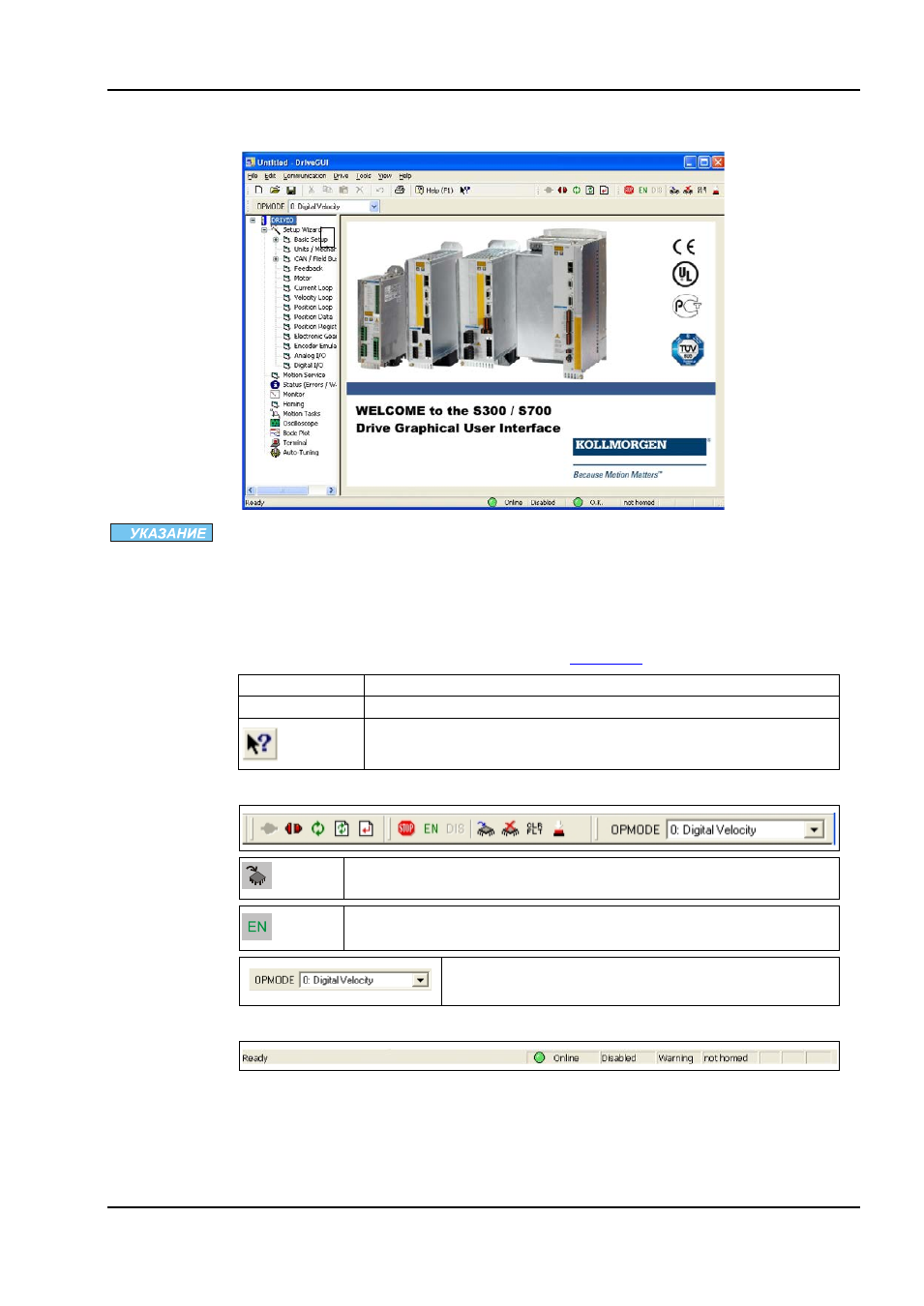Click the Open folder icon in the DriveGUI window toolbar
924x1306 pixels.
click(275, 191)
